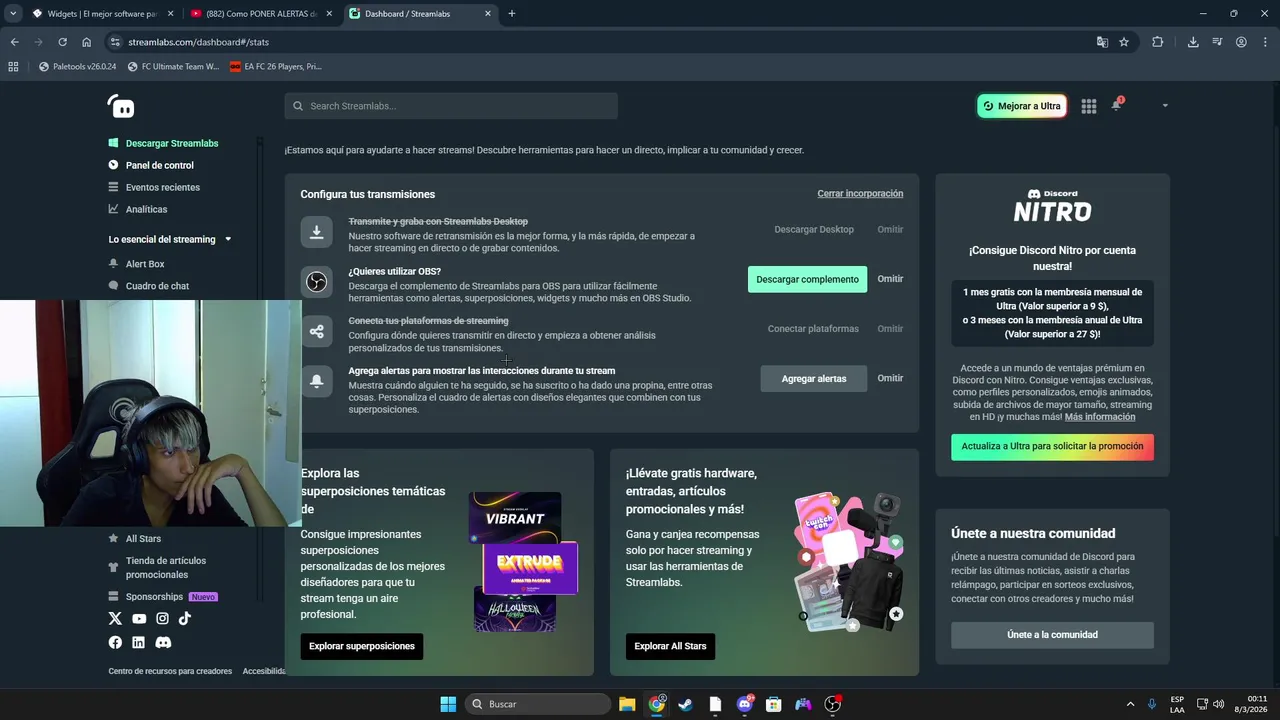The image size is (1280, 720).
Task: Switch to the Como PONER ALERTAS YouTube tab
Action: [262, 14]
